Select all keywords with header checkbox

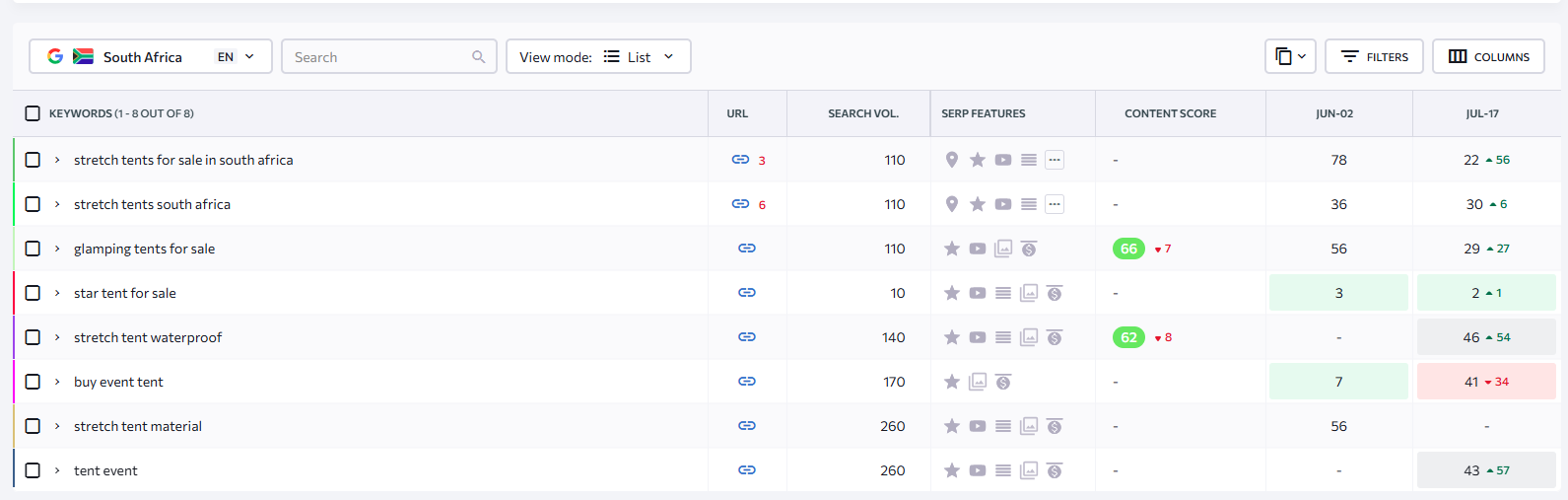33,113
